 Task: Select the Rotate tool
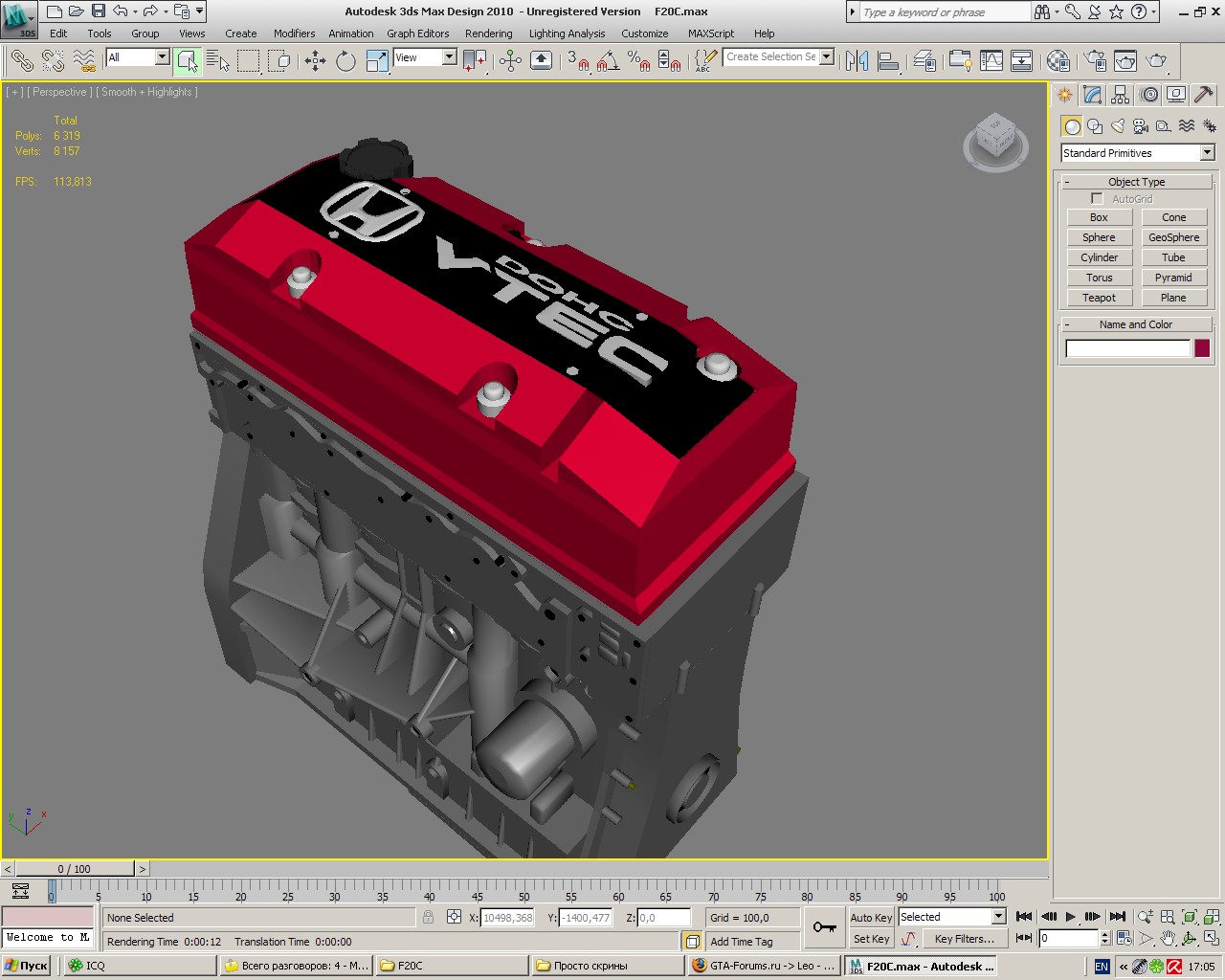[345, 61]
